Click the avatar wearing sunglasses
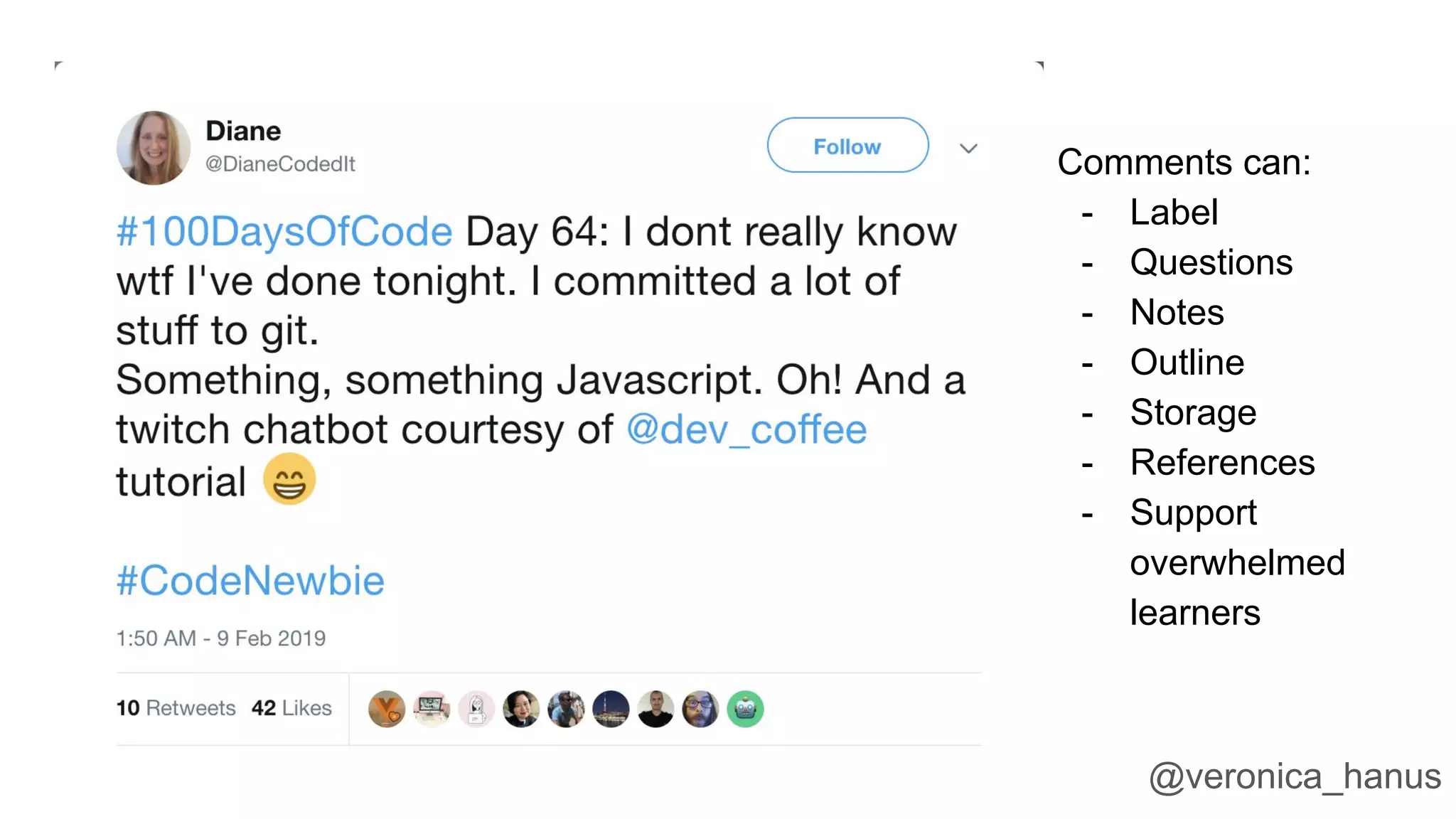The image size is (1456, 819). [566, 709]
